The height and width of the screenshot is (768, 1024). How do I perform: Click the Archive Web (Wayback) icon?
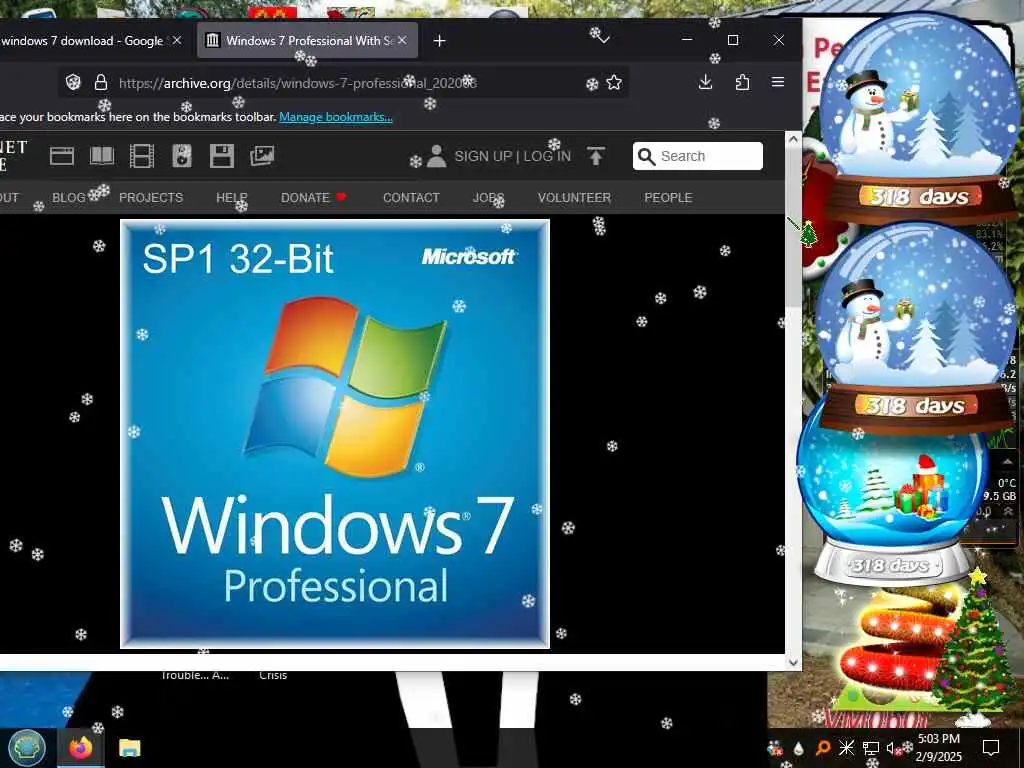[62, 156]
